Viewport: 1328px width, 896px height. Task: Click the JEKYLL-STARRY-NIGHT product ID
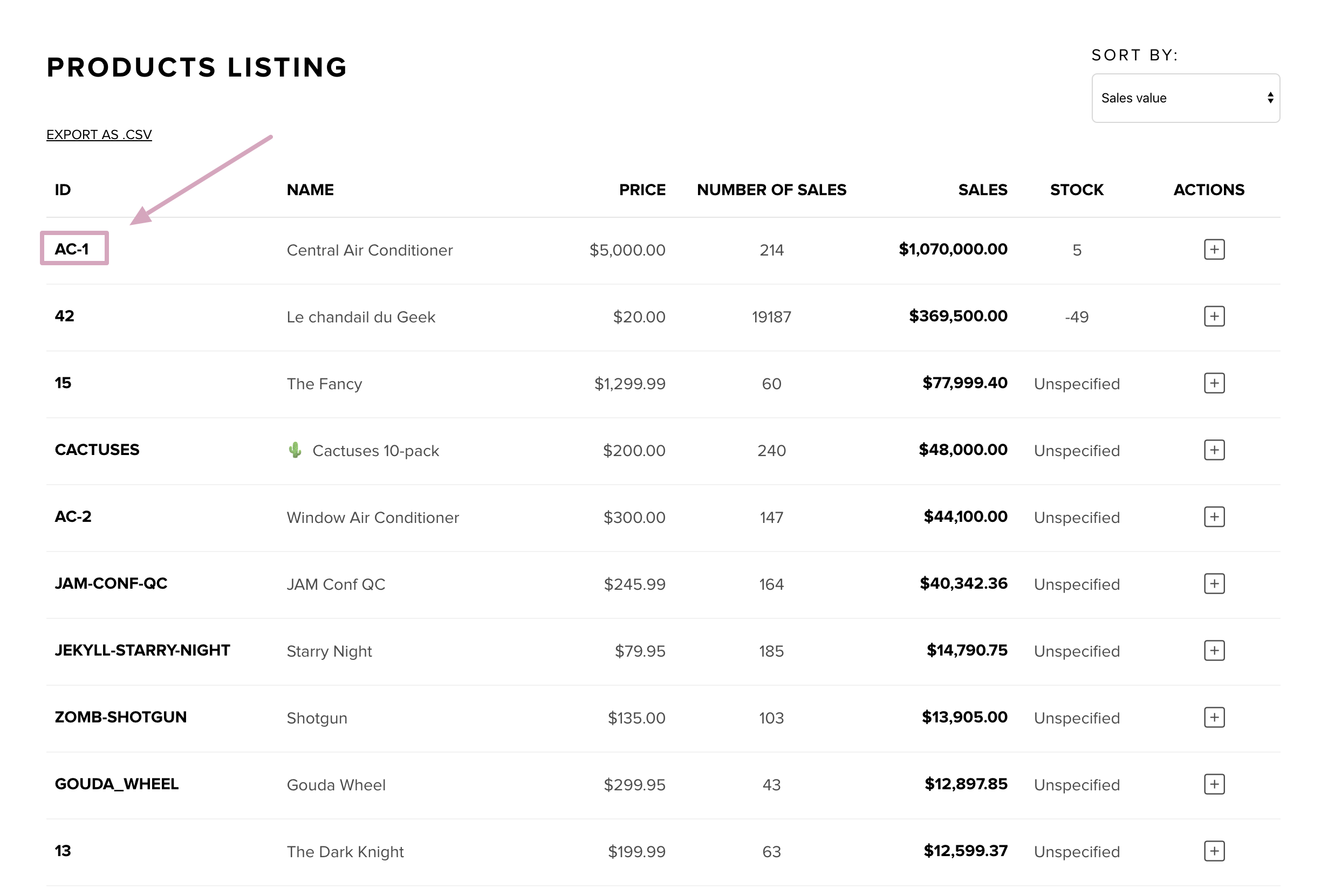point(142,650)
